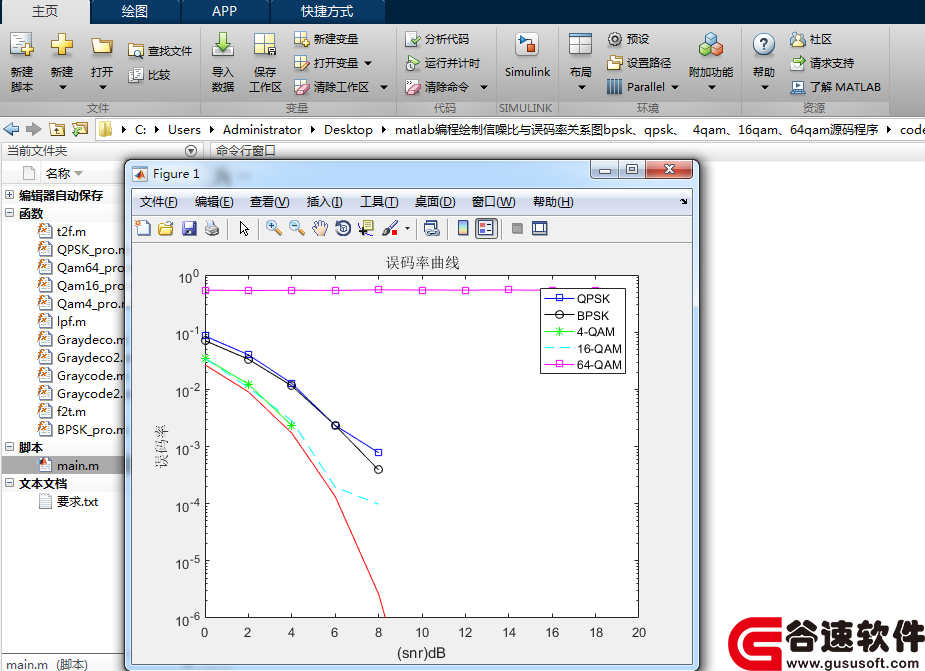Click the Add-Ons (附加功能) button
The image size is (925, 671).
point(711,62)
